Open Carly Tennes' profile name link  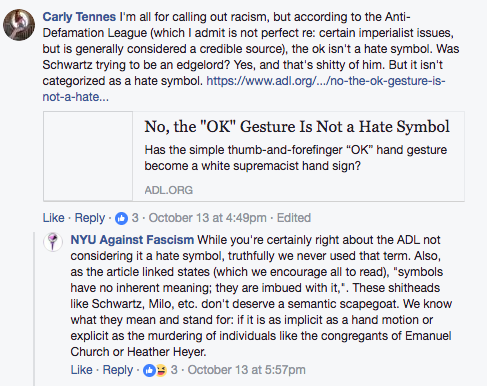(79, 17)
